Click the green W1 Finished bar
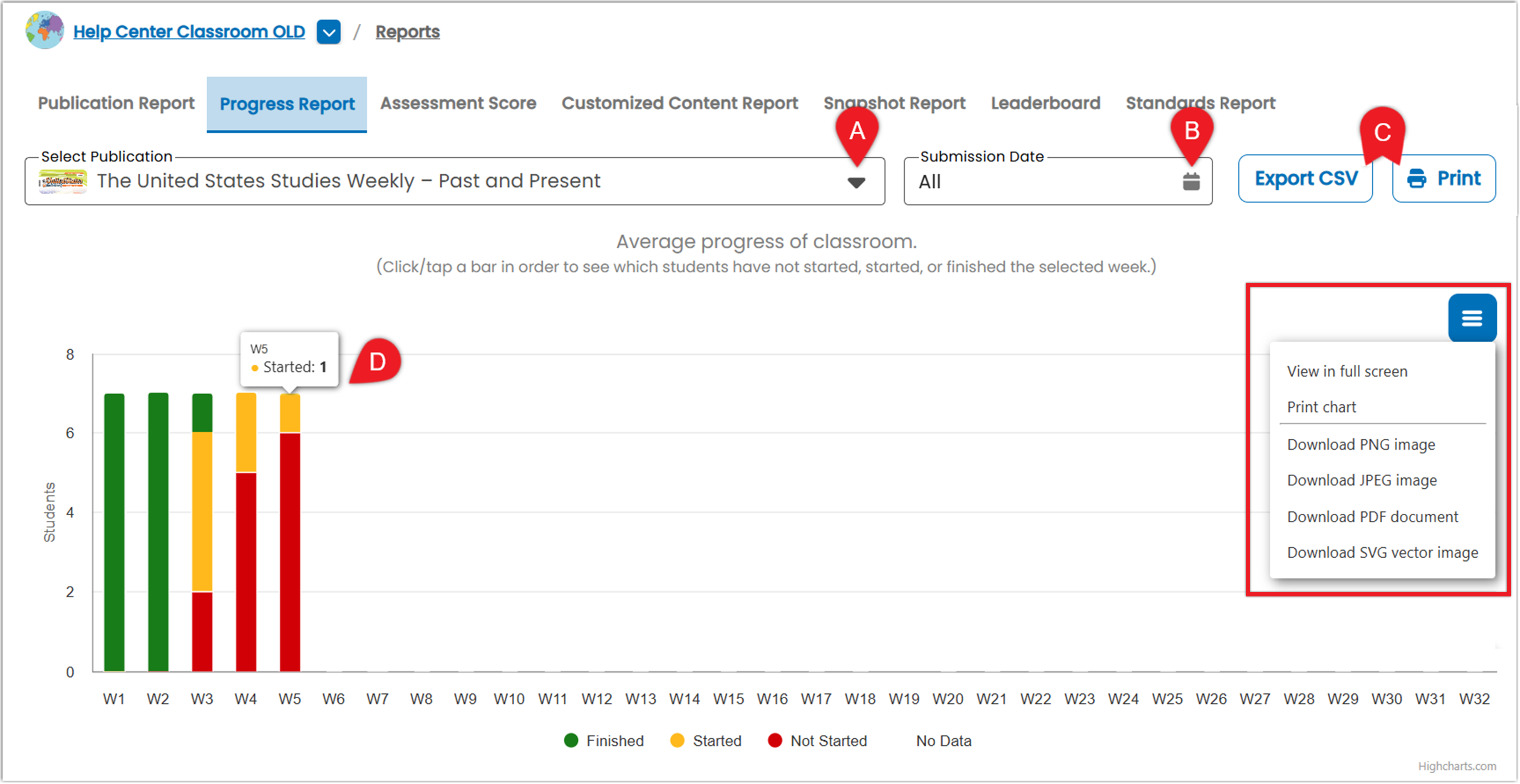This screenshot has width=1520, height=784. 114,532
